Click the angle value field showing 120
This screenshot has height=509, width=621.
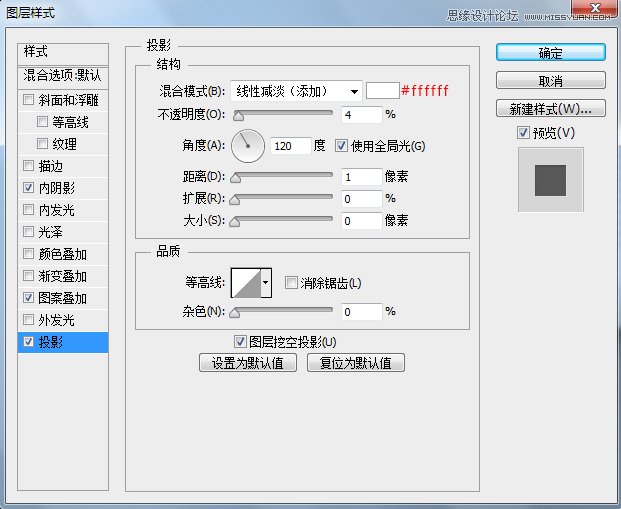tap(291, 146)
